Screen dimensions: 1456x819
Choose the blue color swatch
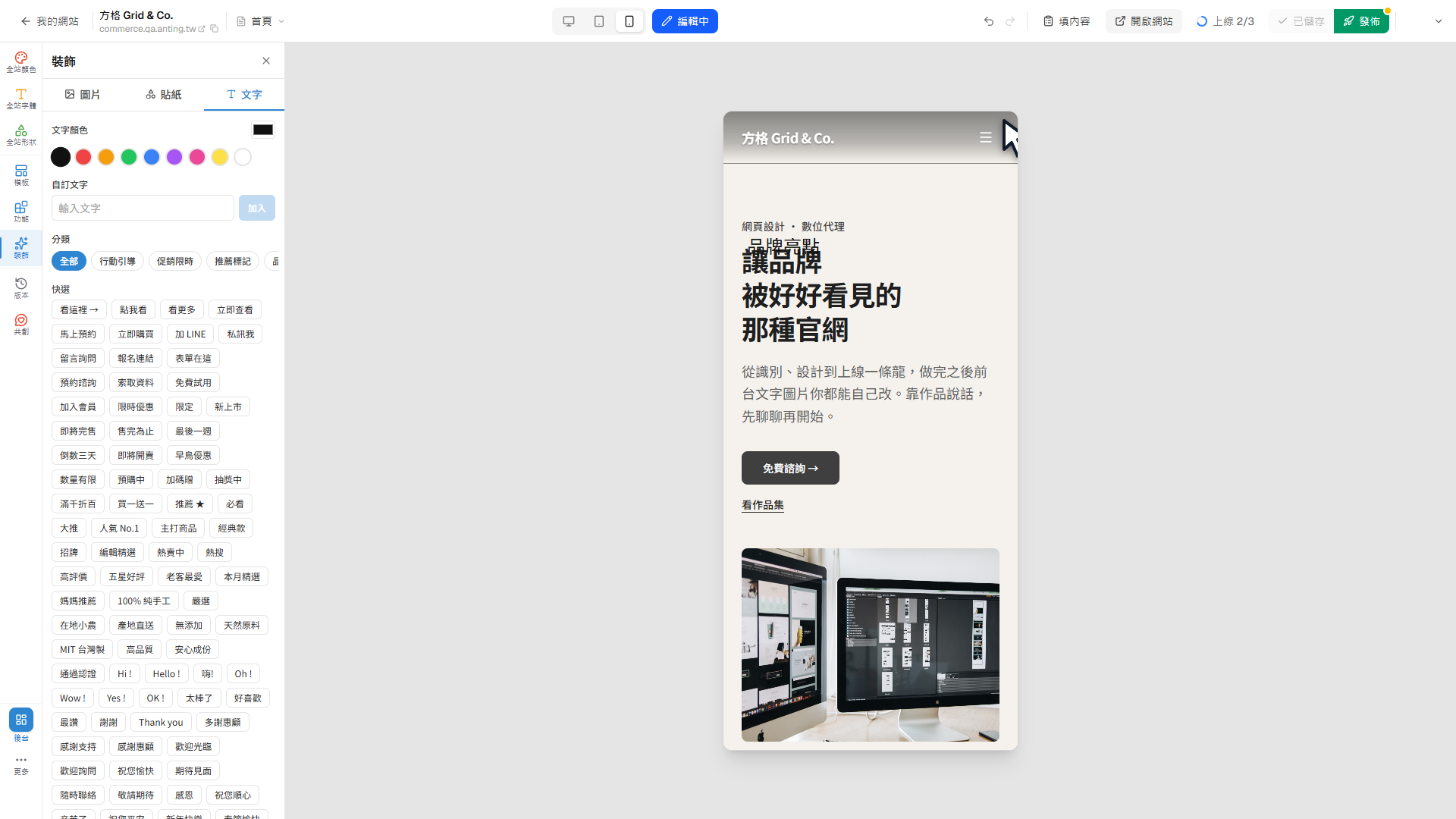coord(152,157)
